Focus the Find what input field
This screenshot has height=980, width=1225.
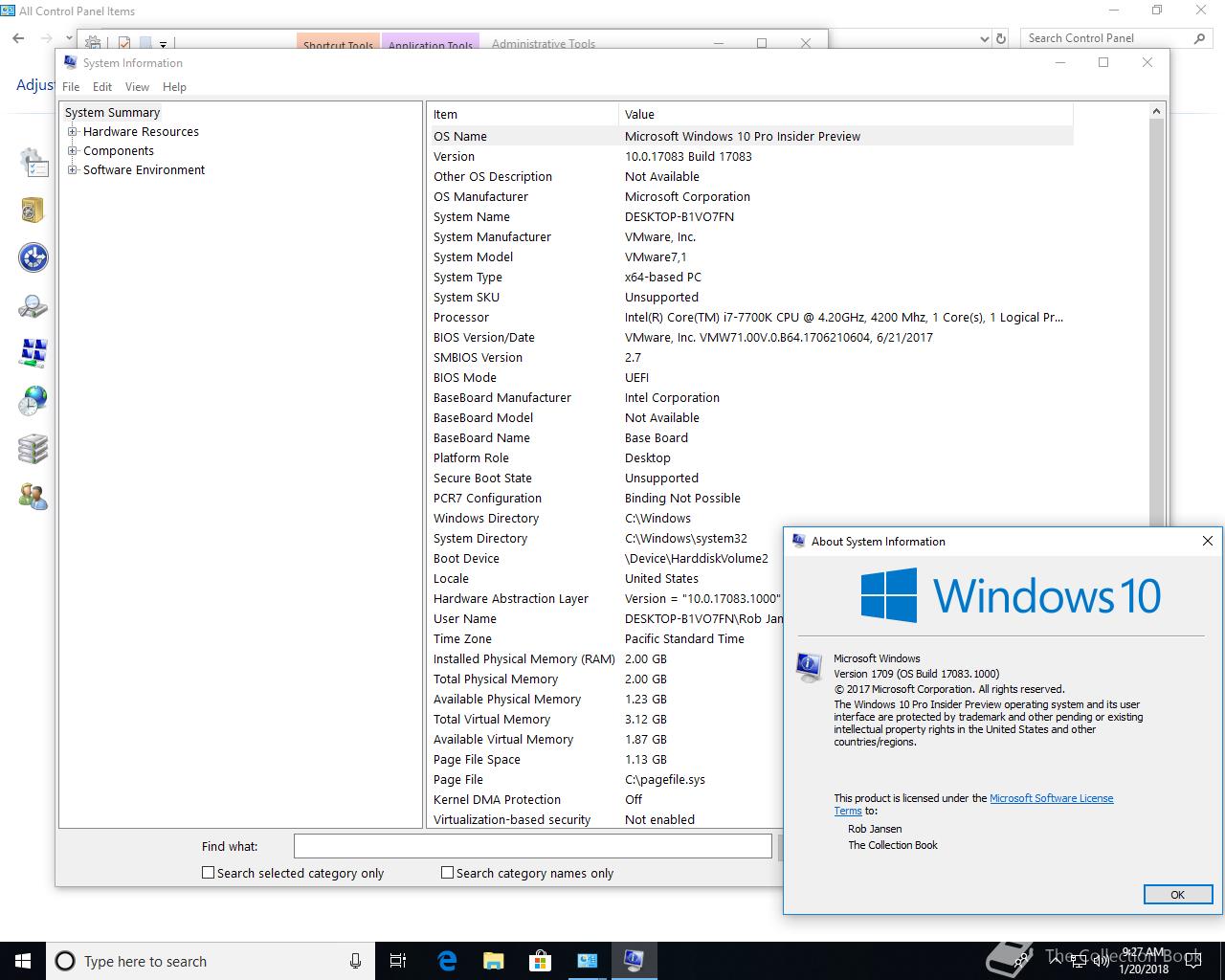[532, 846]
